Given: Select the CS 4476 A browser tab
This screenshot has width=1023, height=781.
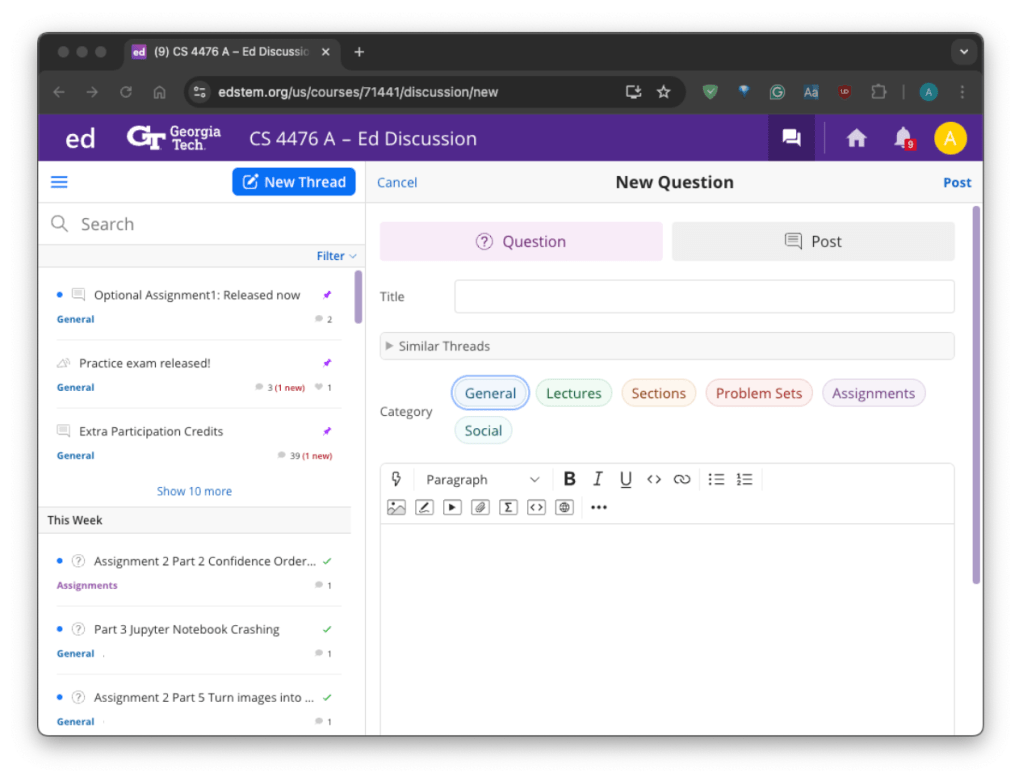Looking at the screenshot, I should 232,52.
